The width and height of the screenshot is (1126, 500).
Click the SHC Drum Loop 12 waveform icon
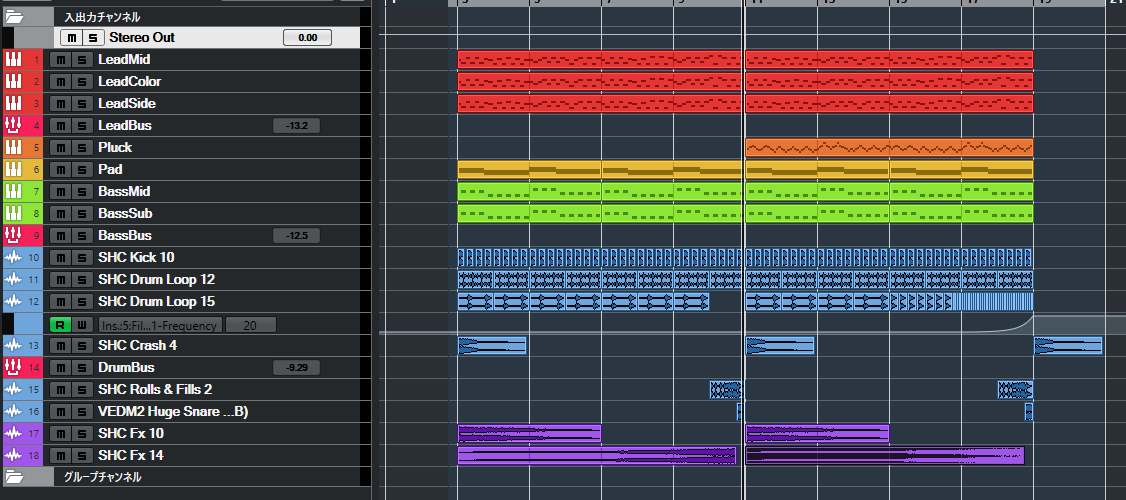[x=13, y=279]
